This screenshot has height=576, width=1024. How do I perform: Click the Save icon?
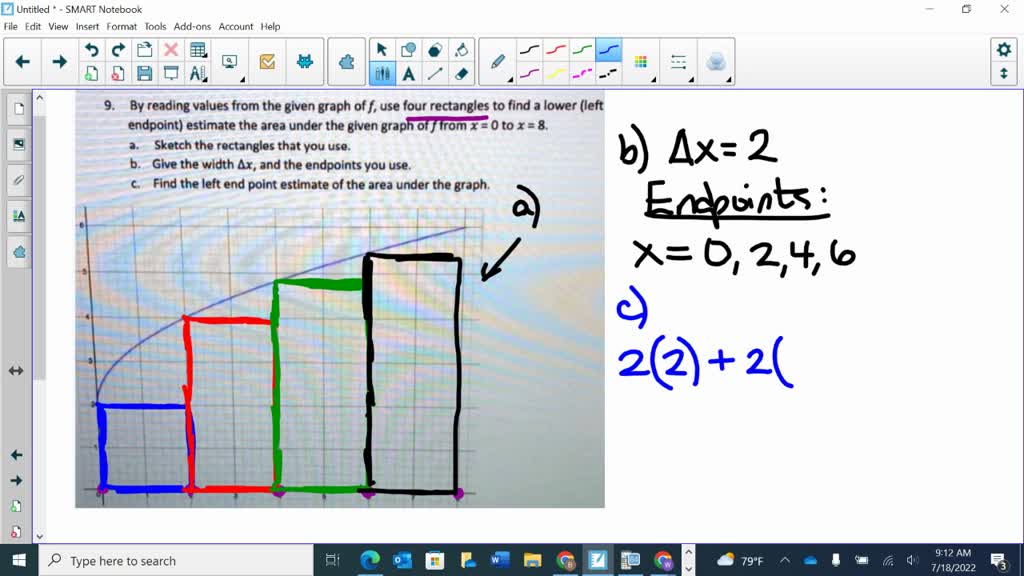[144, 73]
